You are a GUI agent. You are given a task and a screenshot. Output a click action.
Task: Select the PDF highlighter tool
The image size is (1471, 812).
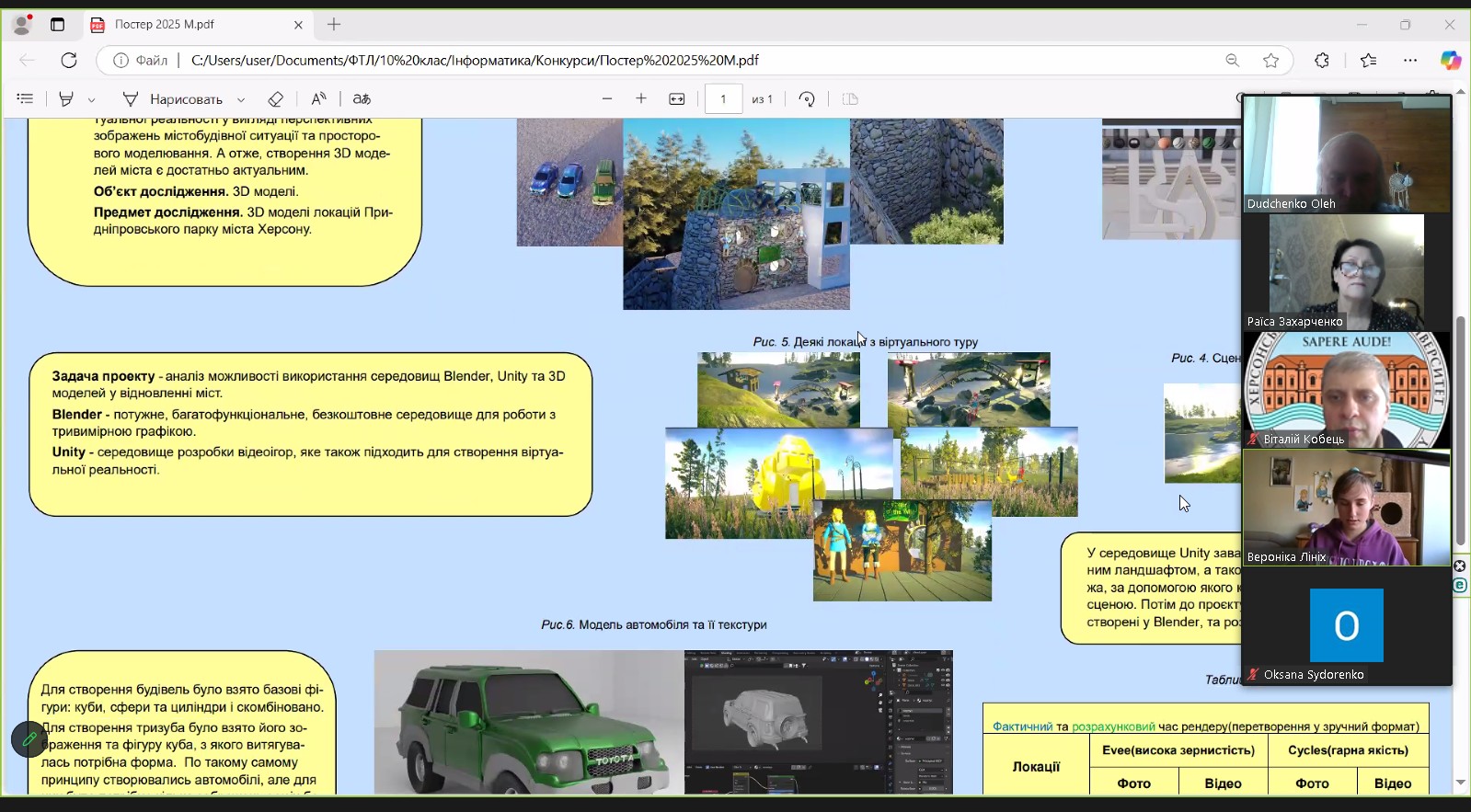(66, 98)
